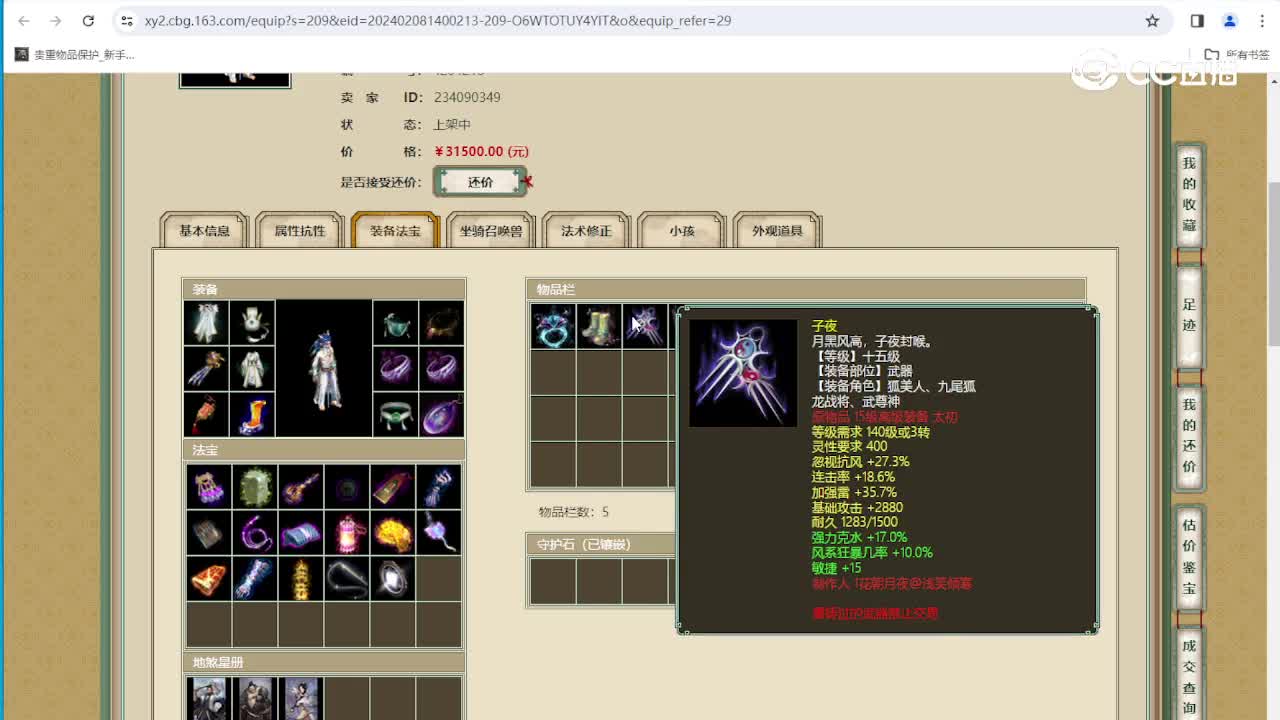Select the 子夜 claw in 物品栏
1280x720 pixels.
pos(645,326)
